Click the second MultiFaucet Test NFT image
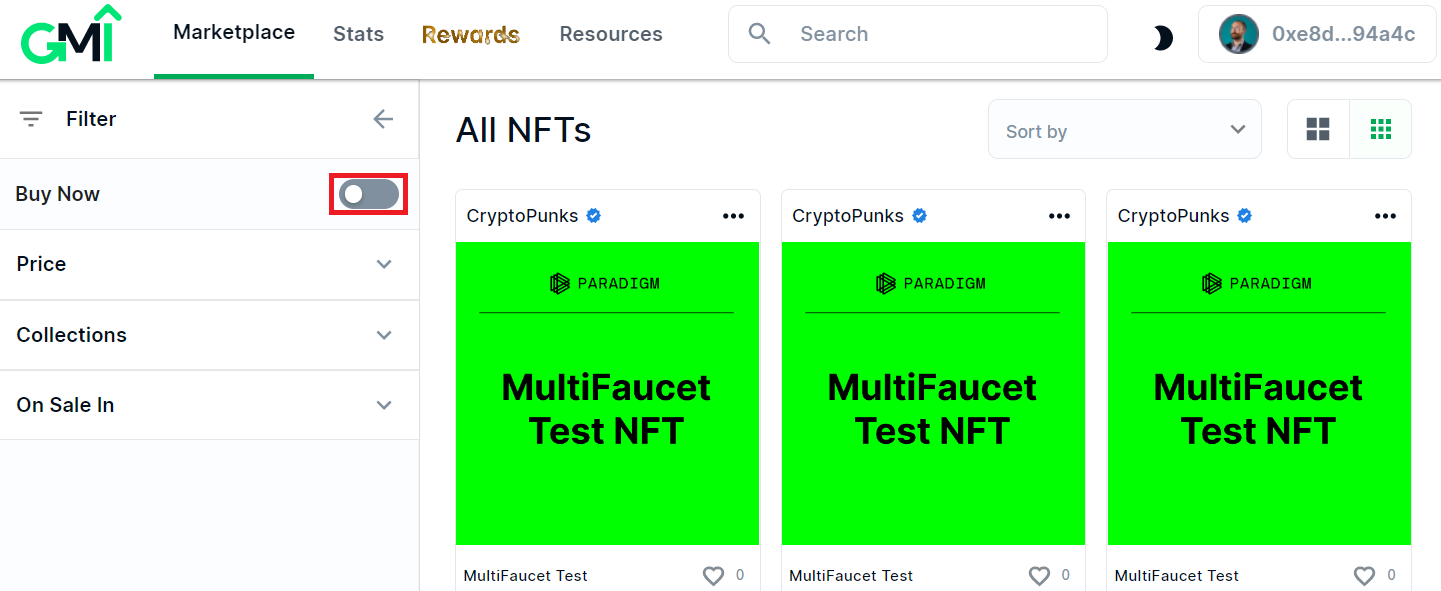The image size is (1441, 591). 933,394
